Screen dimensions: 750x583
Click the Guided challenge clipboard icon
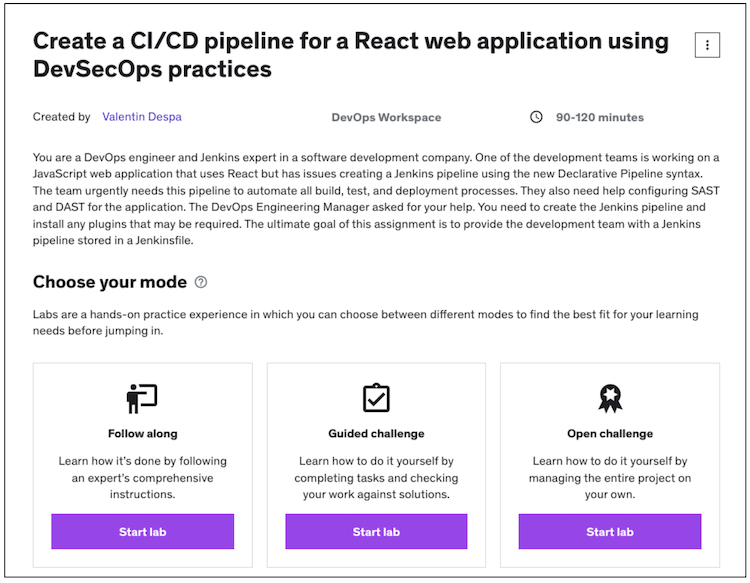376,398
